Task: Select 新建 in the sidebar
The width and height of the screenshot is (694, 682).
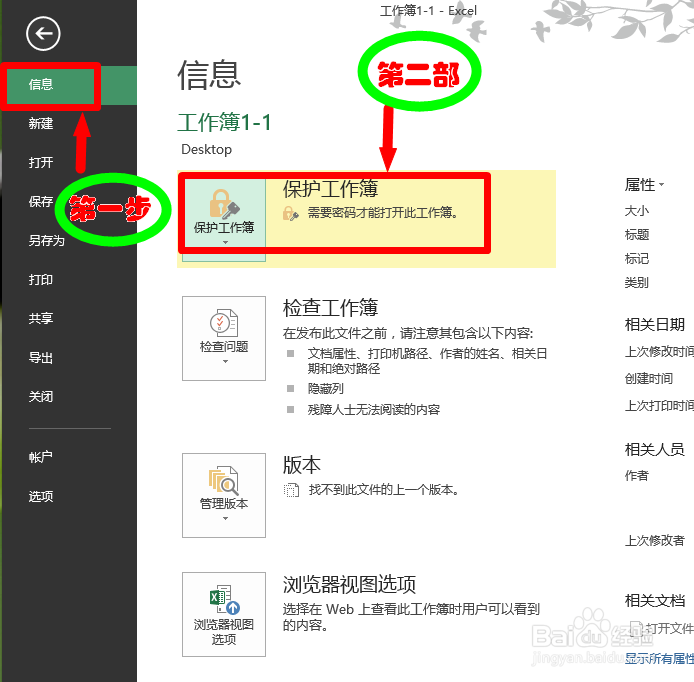Action: pyautogui.click(x=41, y=123)
